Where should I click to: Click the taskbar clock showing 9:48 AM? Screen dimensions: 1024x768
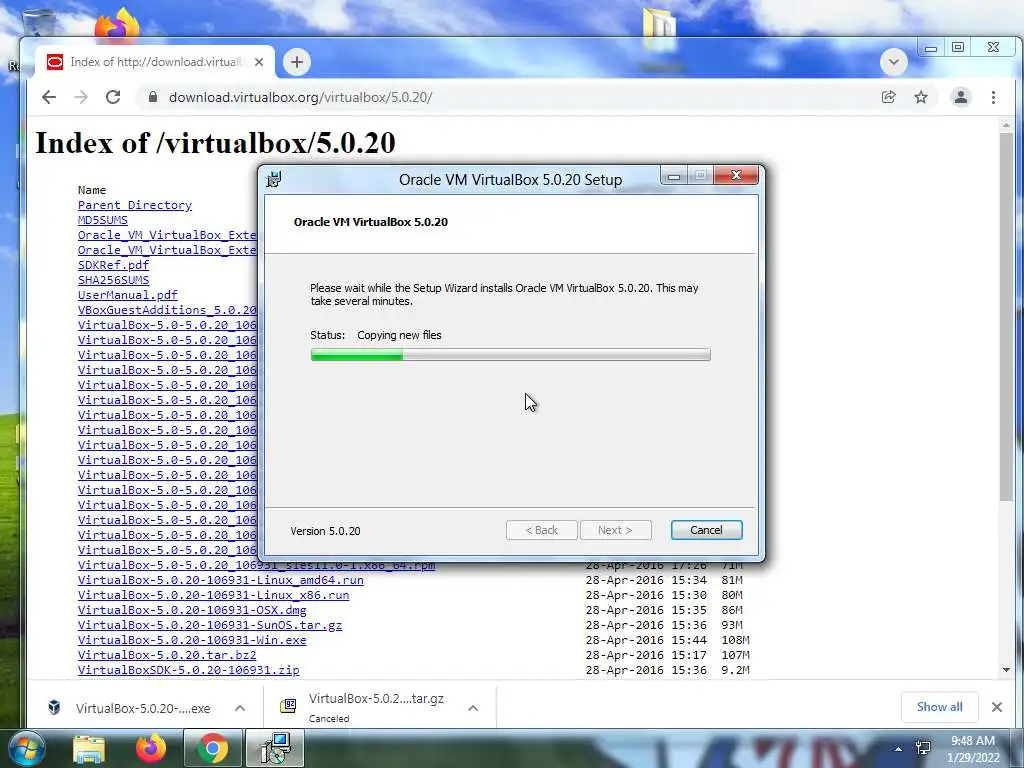973,749
